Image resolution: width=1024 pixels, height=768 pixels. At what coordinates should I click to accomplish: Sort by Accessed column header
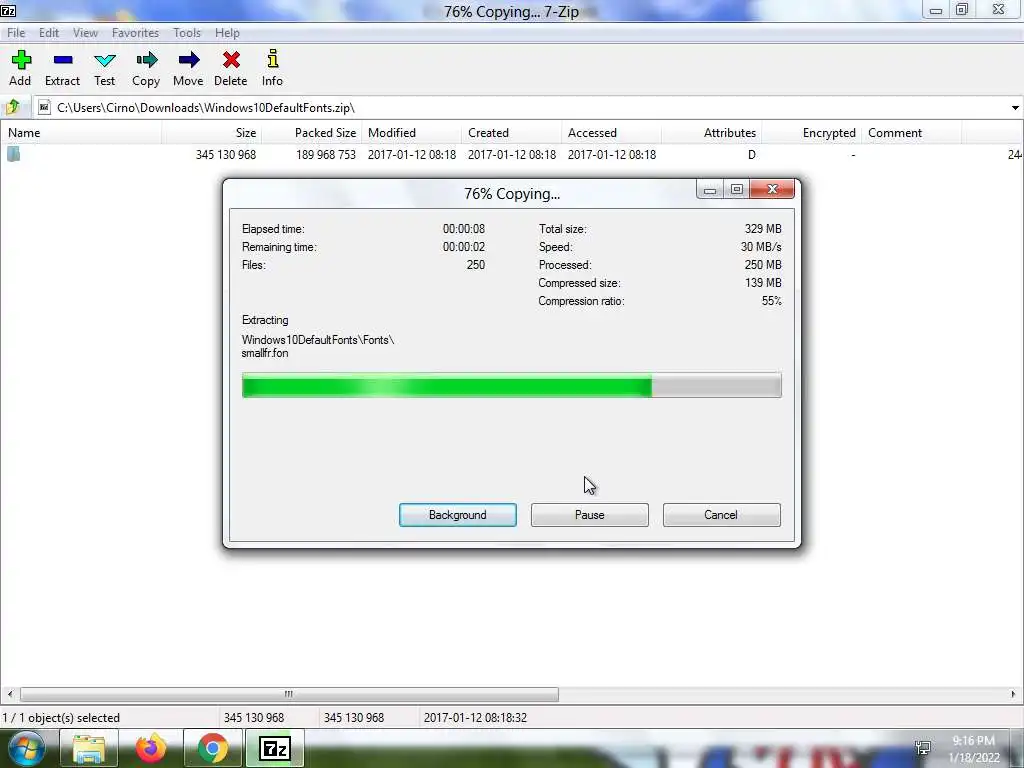pos(611,133)
